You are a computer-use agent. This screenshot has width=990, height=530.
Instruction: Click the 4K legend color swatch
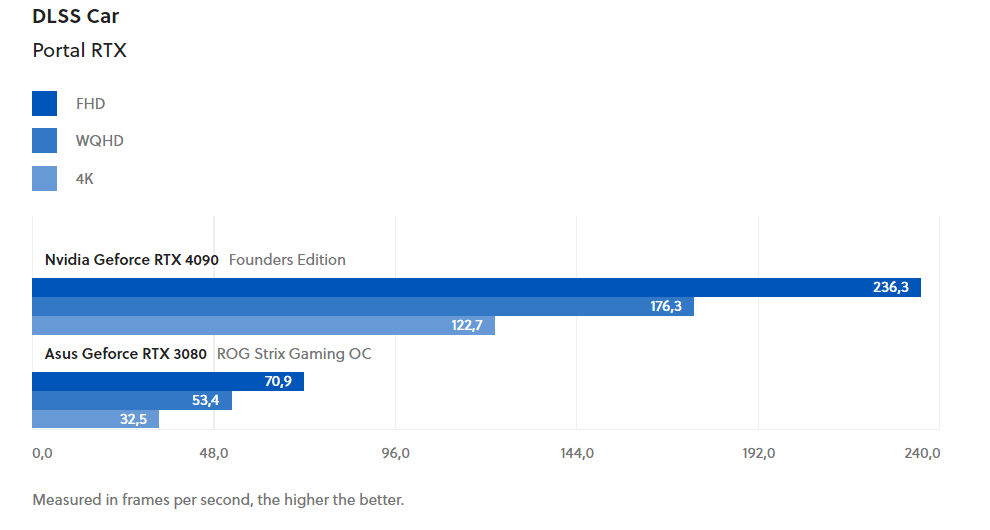click(44, 178)
